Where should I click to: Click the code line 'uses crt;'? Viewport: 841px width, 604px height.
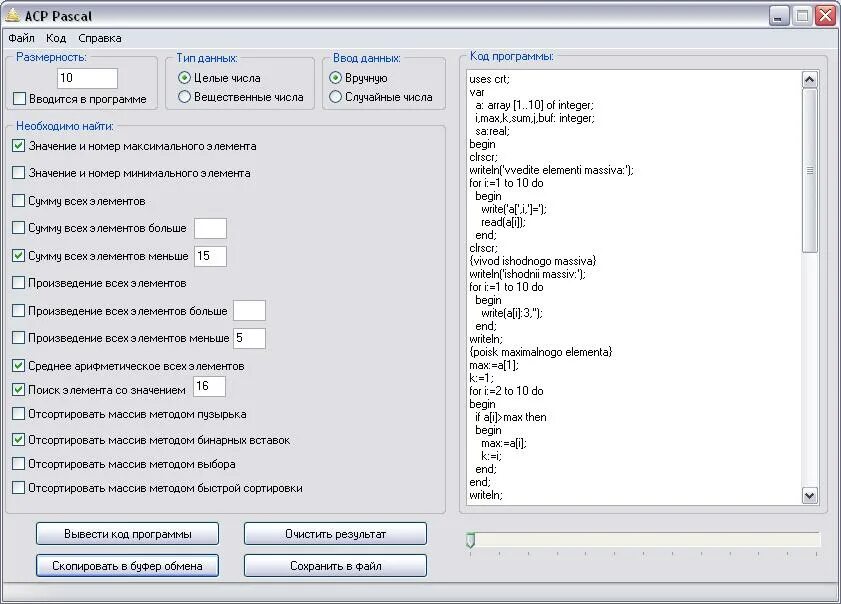click(489, 79)
